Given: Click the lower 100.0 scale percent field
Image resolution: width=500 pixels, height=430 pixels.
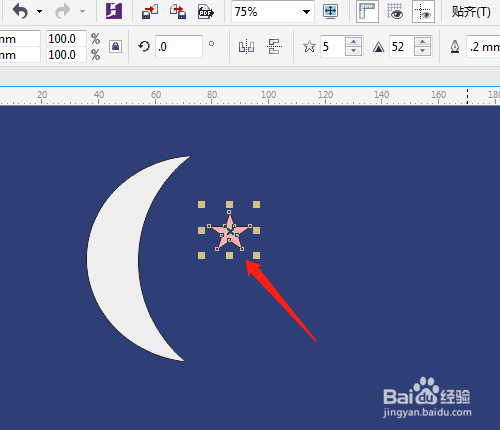Looking at the screenshot, I should (x=66, y=55).
